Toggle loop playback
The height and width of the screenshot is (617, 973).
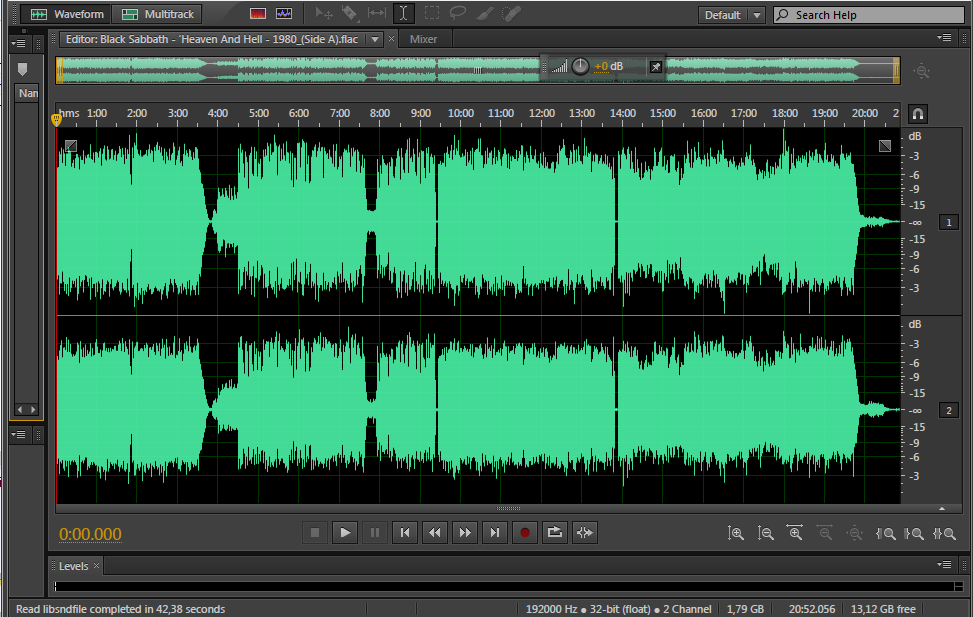click(x=555, y=533)
